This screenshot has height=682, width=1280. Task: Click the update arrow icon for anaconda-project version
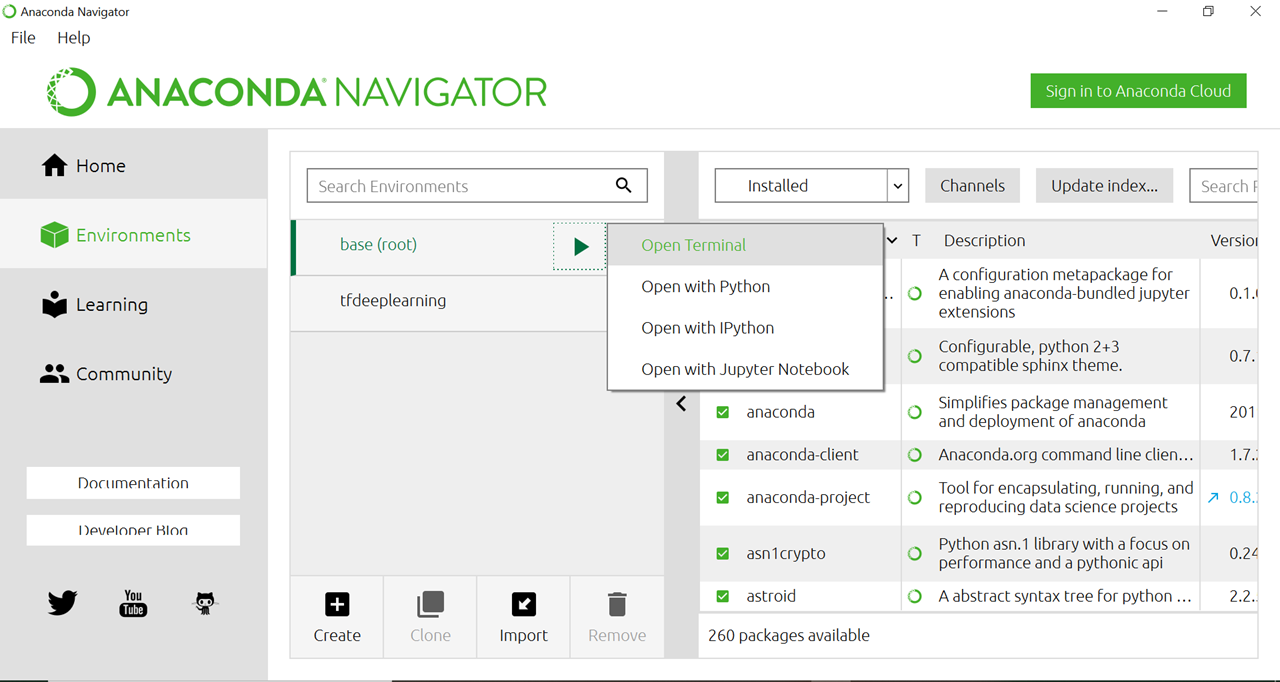[1213, 497]
